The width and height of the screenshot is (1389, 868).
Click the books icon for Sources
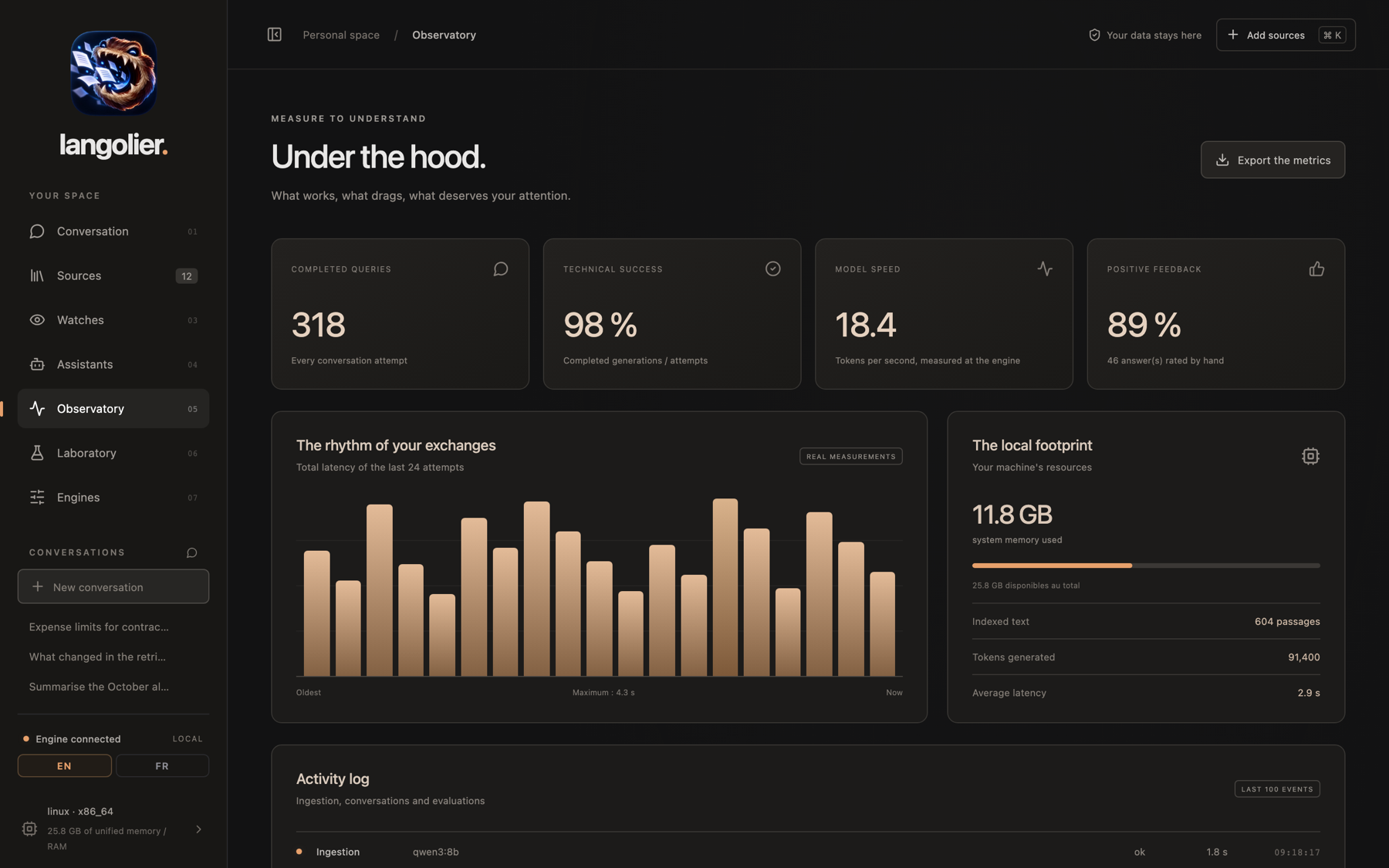click(x=37, y=275)
